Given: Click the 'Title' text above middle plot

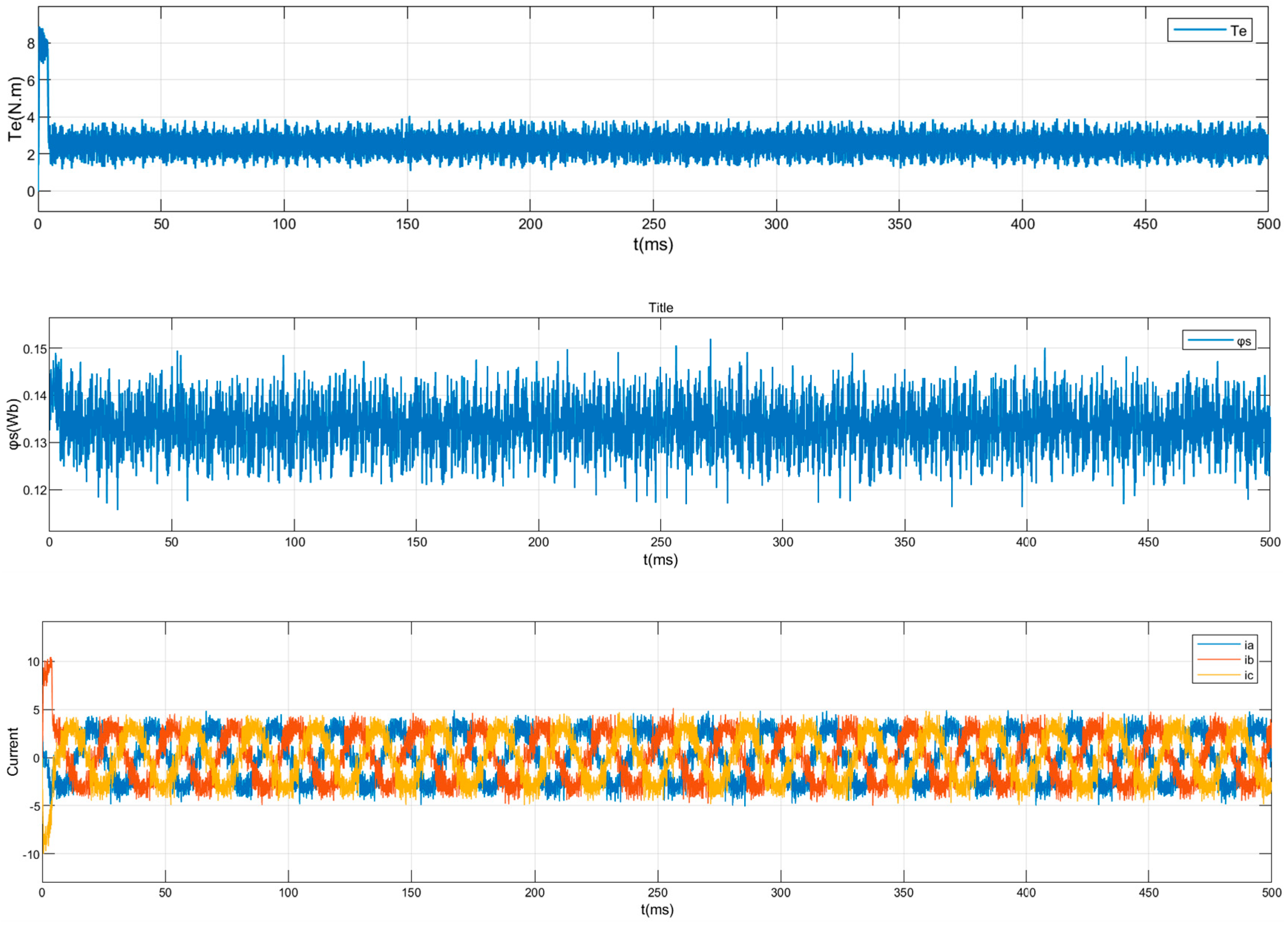Looking at the screenshot, I should (x=660, y=308).
